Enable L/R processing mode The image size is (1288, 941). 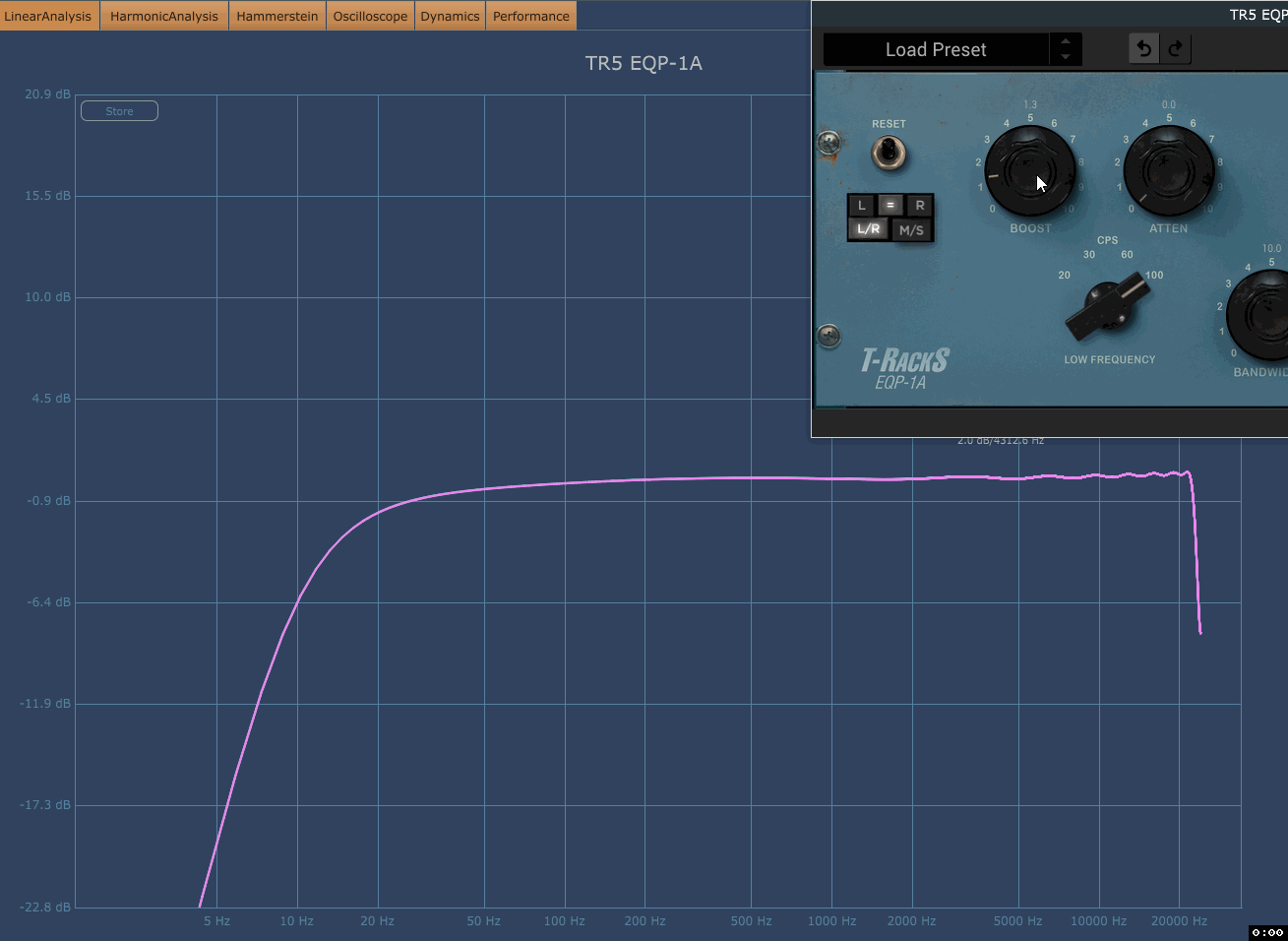[x=869, y=229]
